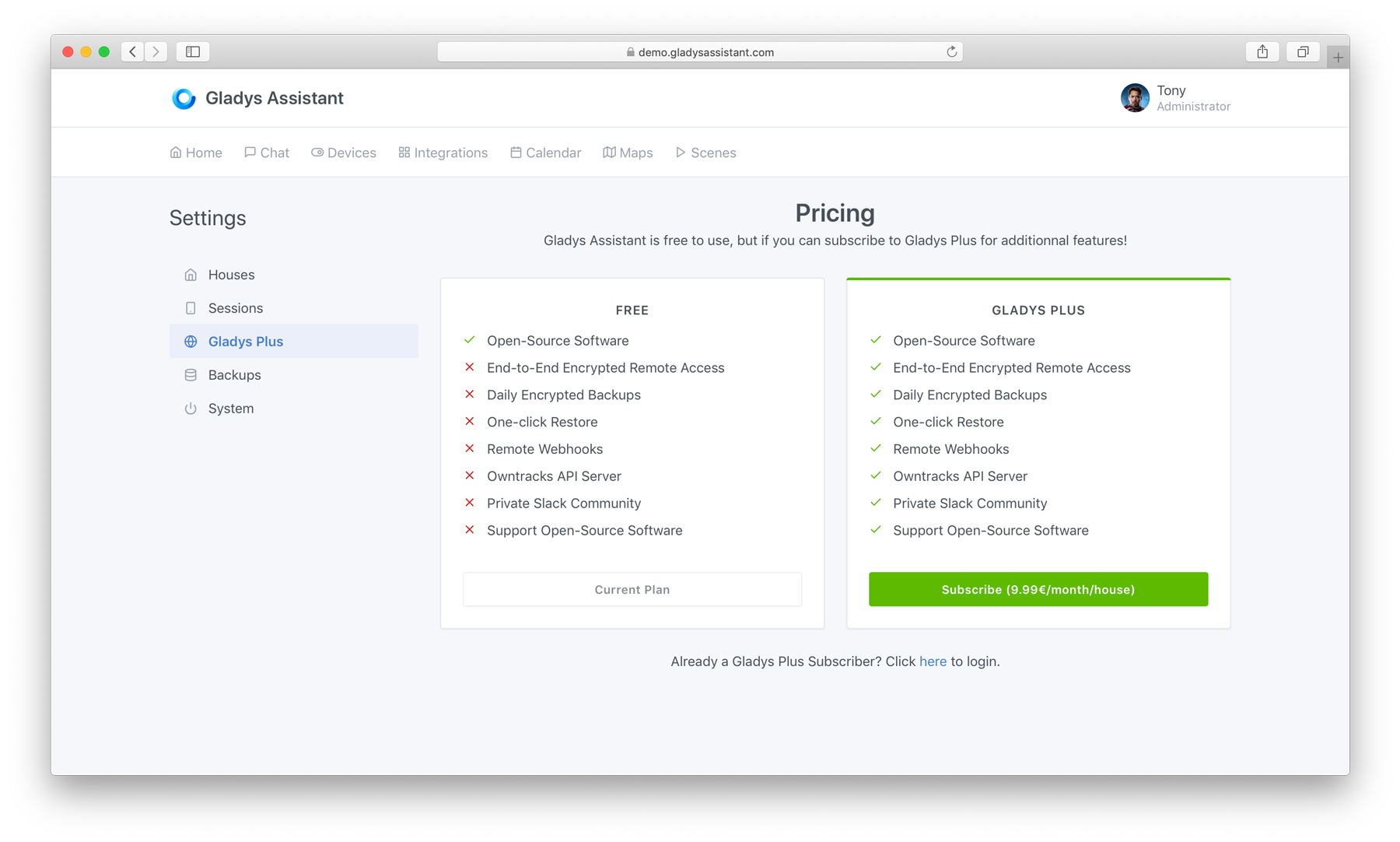Click the 'Settings' heading
The width and height of the screenshot is (1400, 842).
(x=208, y=218)
